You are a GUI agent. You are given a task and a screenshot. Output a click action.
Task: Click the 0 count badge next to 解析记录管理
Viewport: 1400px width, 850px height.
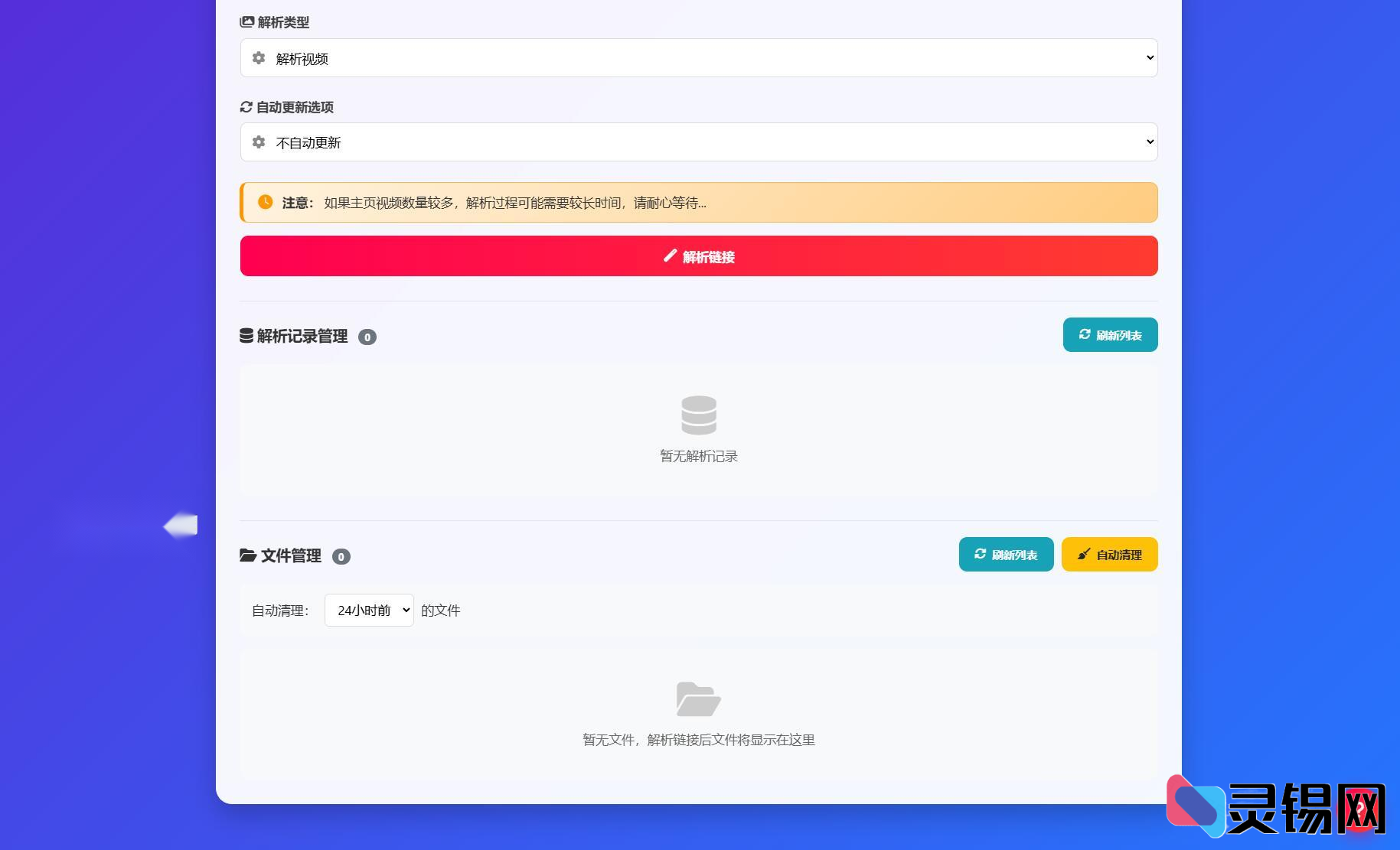pyautogui.click(x=367, y=337)
